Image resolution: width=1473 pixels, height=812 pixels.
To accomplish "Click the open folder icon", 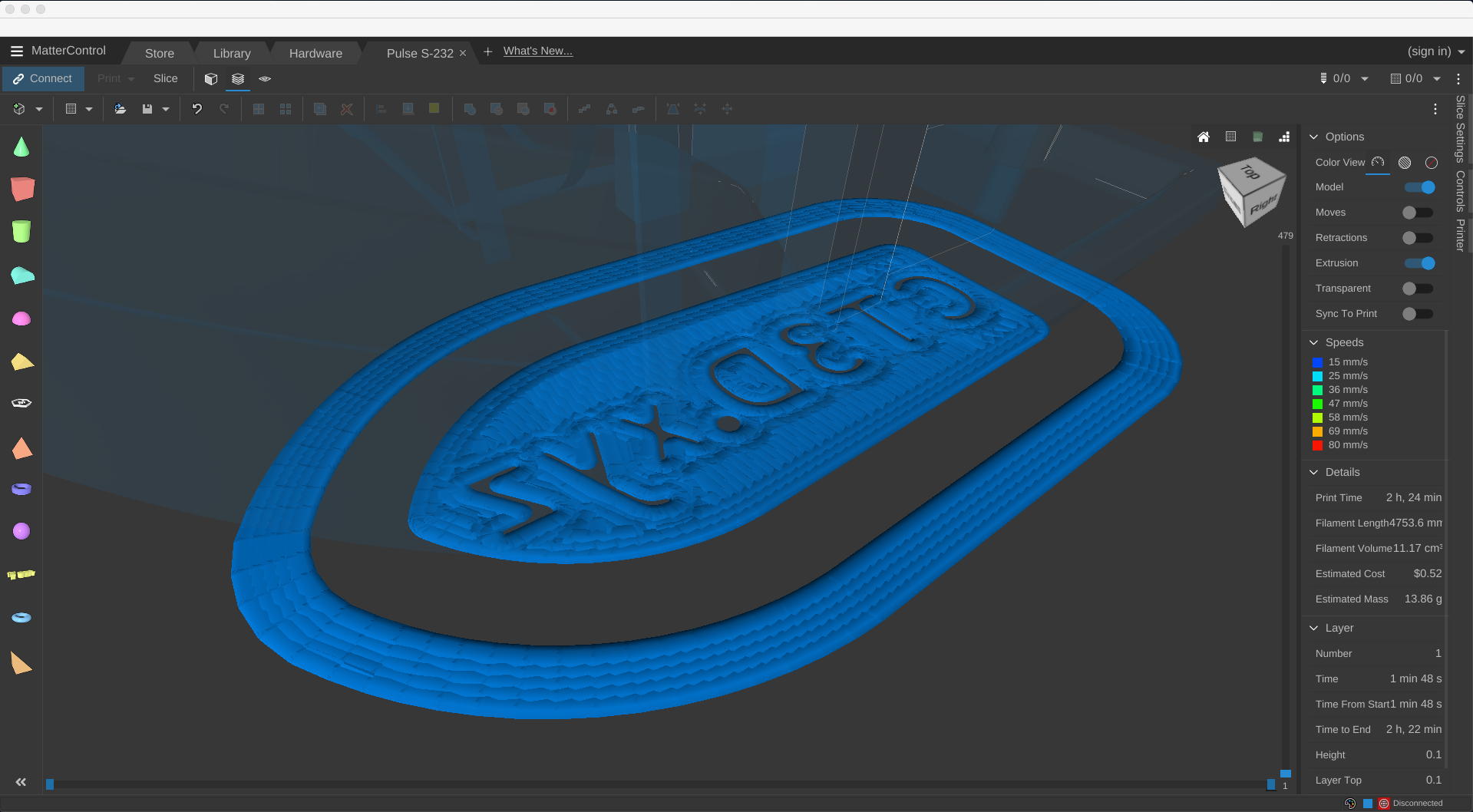I will (121, 109).
